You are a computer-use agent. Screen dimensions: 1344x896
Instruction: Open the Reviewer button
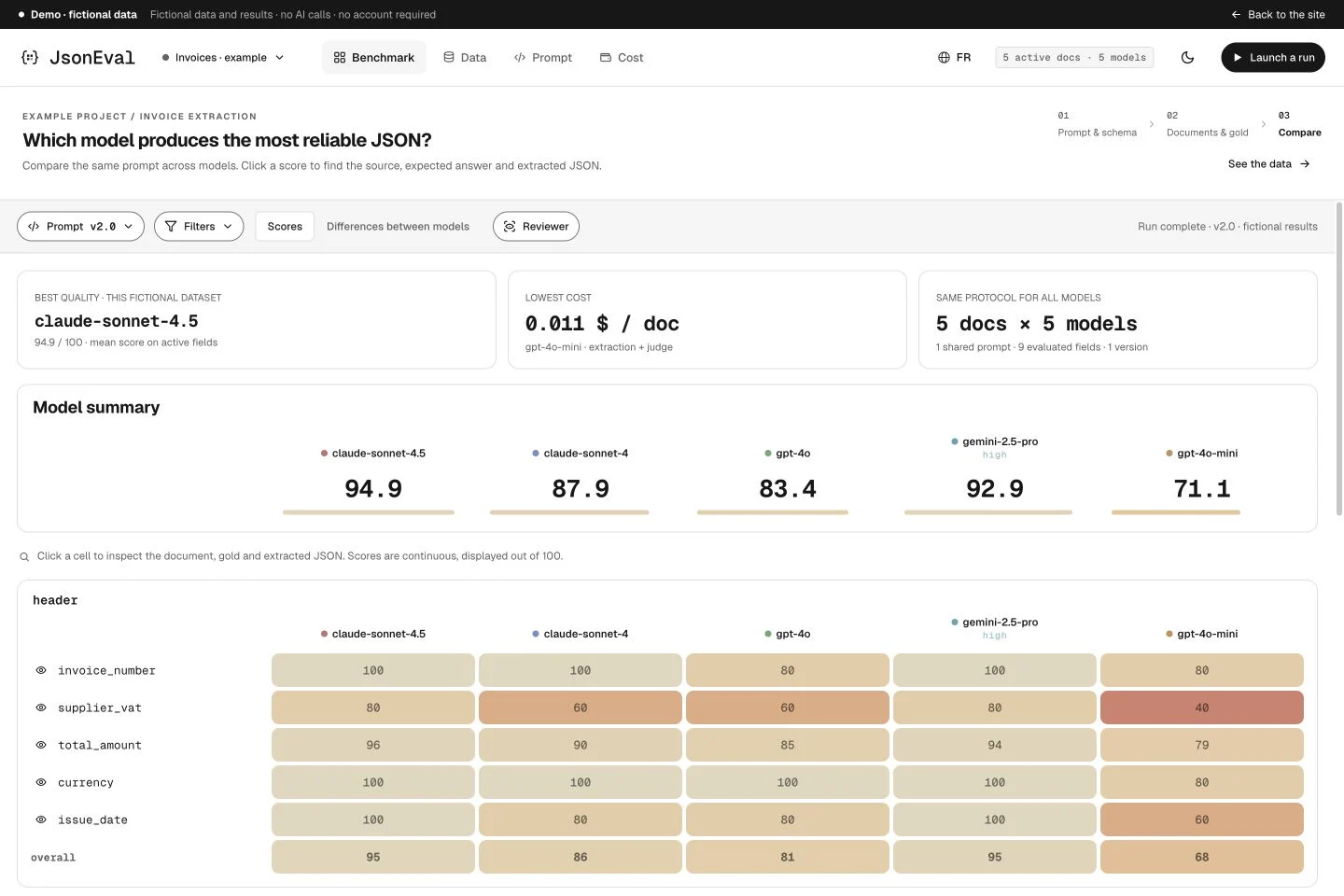tap(536, 227)
